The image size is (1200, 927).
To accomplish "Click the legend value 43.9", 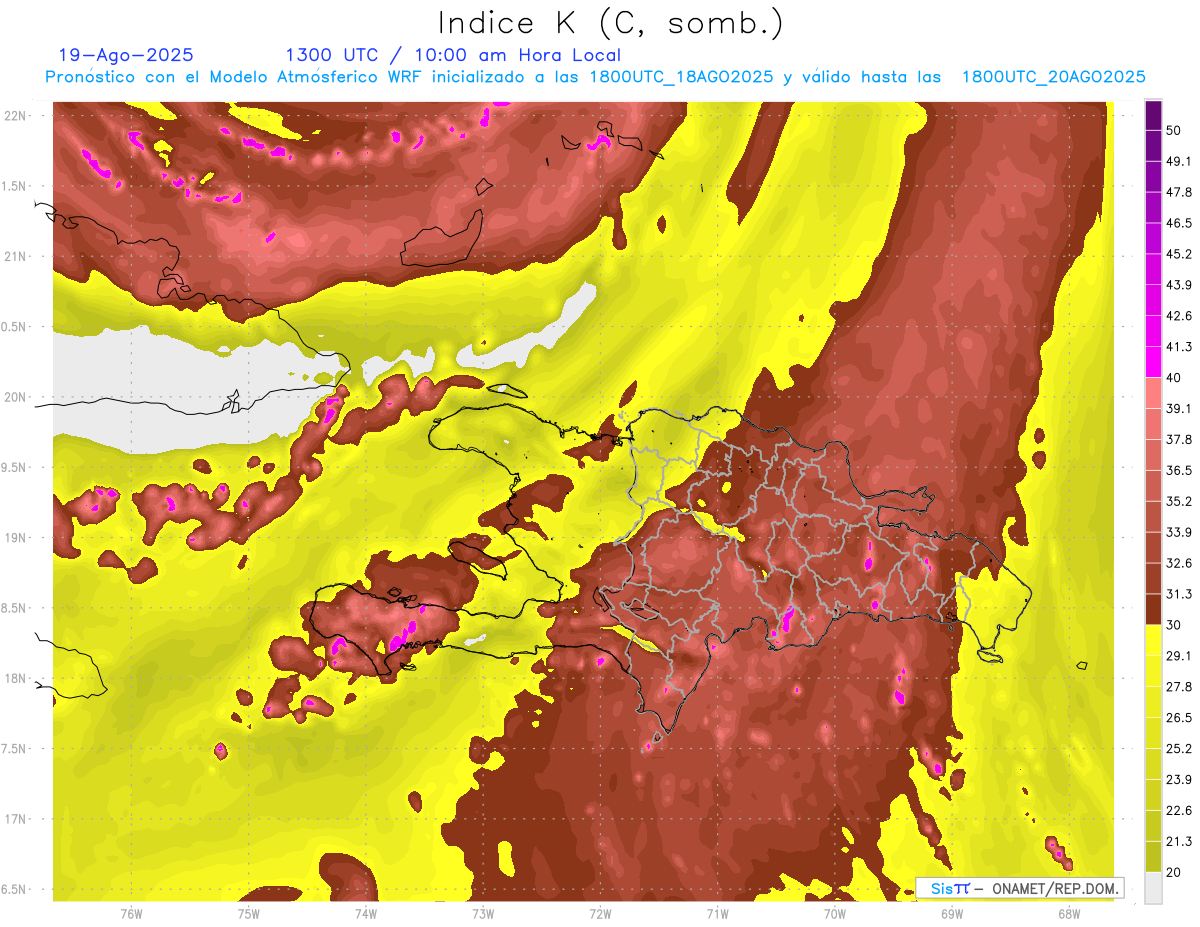I will [1178, 285].
